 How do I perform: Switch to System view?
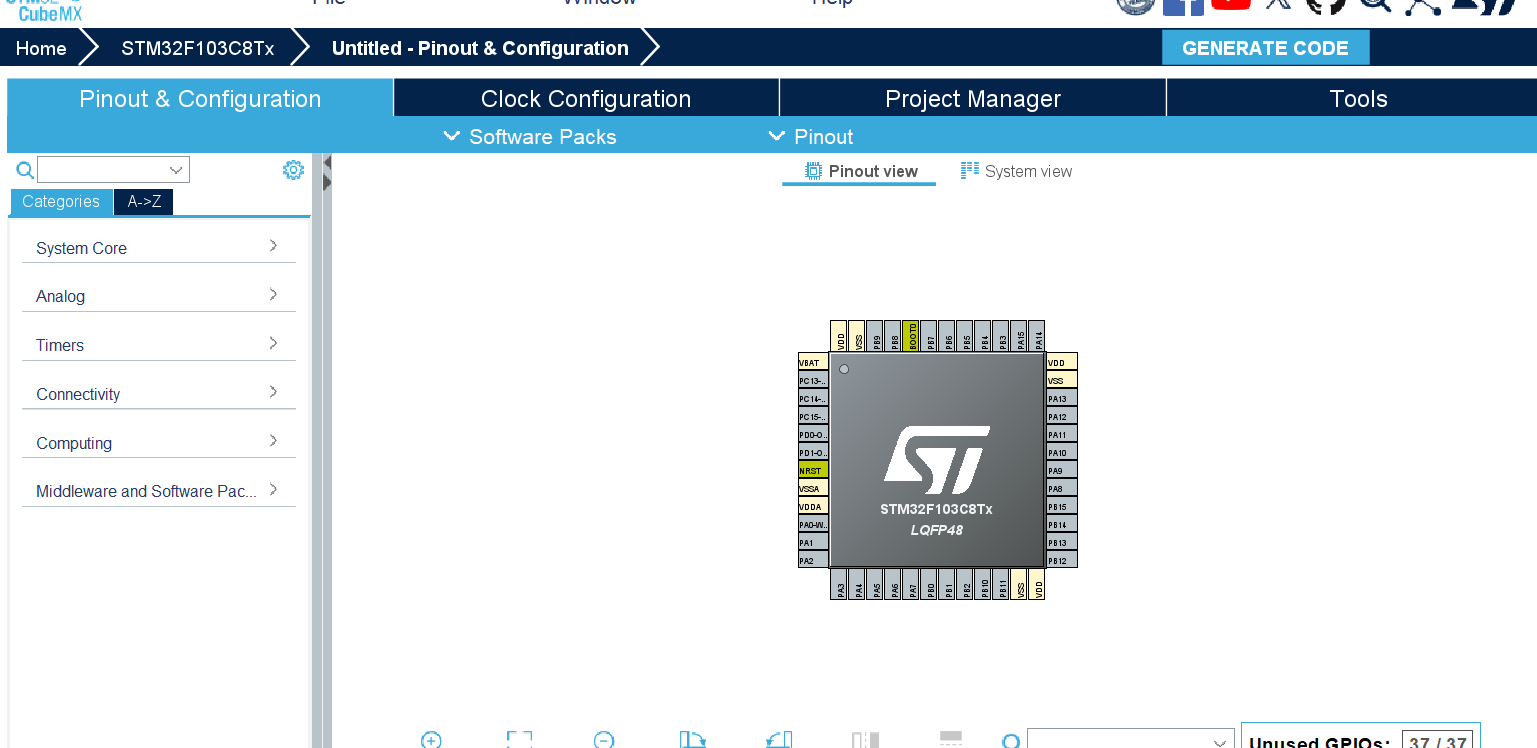[1016, 171]
